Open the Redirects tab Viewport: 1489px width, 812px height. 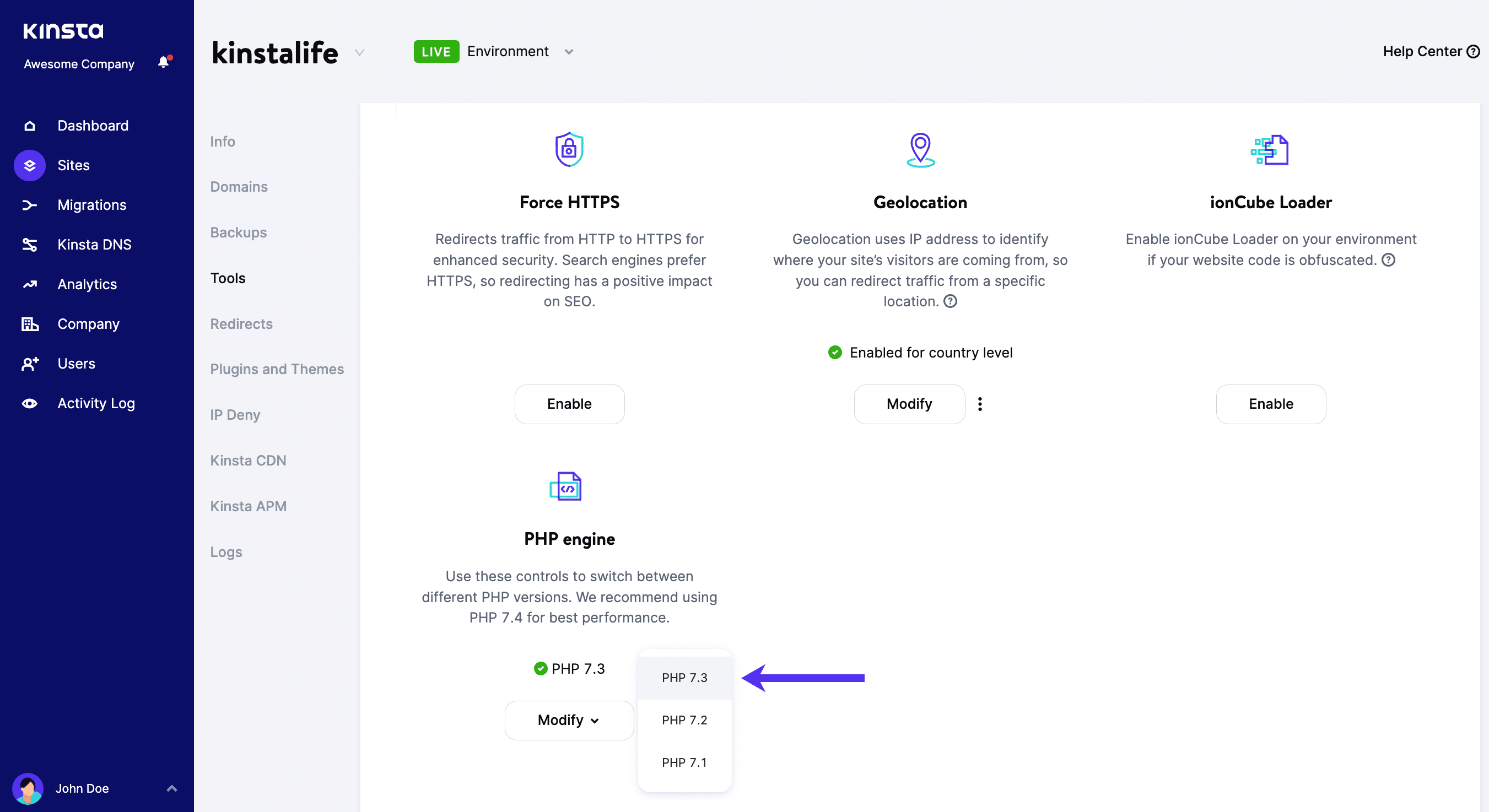[x=241, y=324]
